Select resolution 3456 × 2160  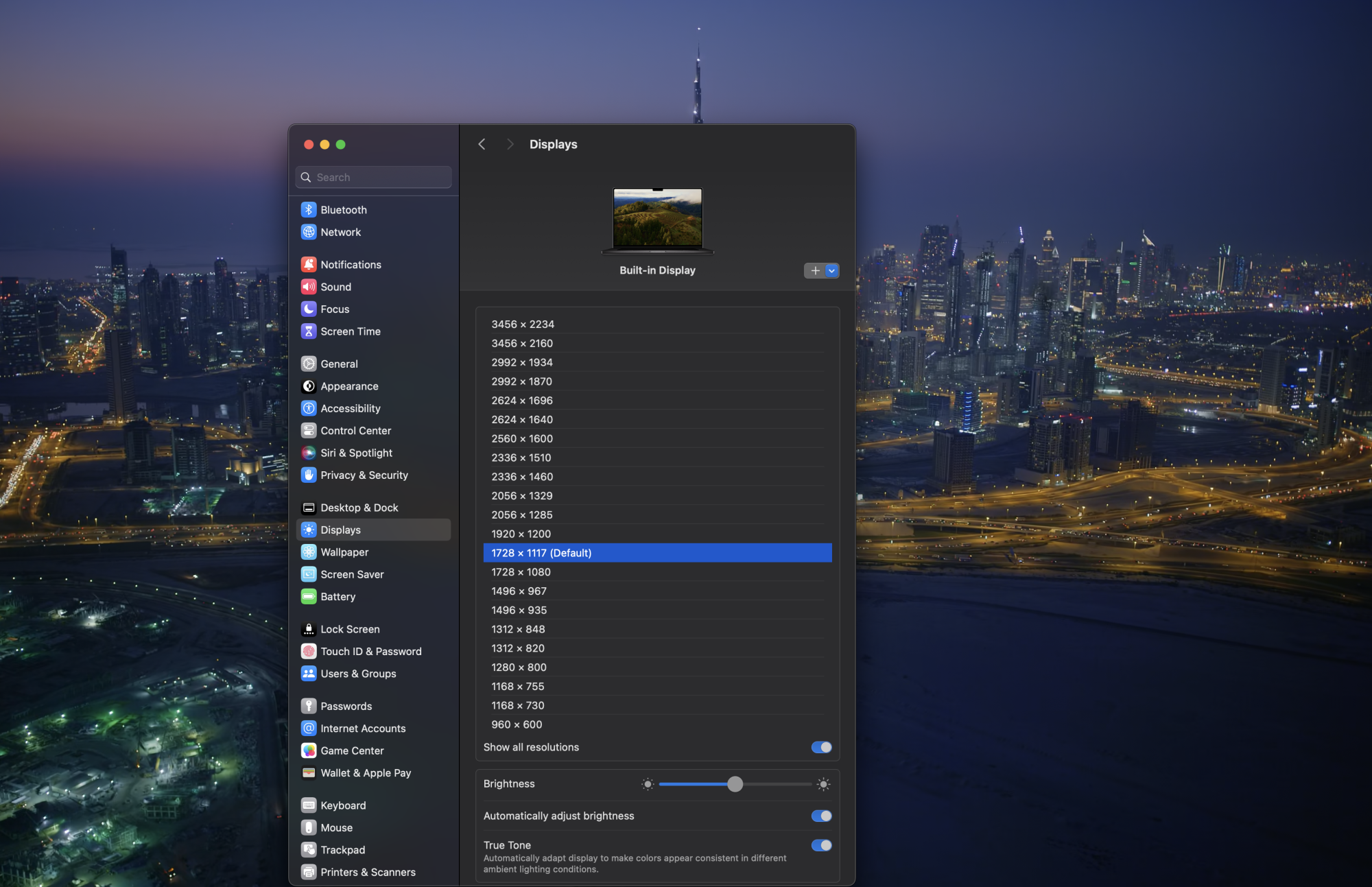point(657,344)
